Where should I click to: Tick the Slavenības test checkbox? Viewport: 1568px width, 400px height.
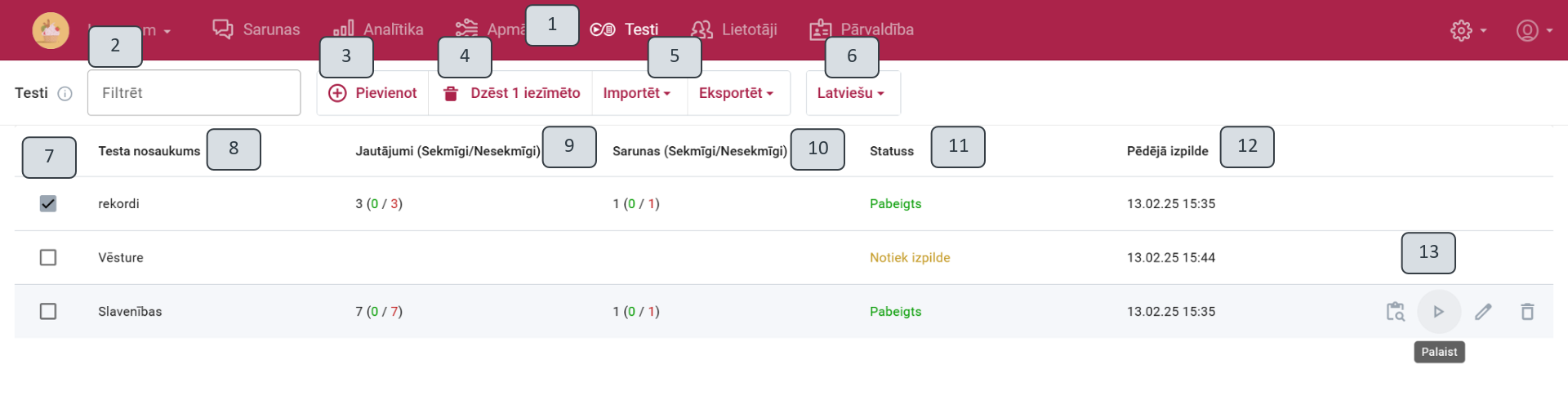coord(48,311)
